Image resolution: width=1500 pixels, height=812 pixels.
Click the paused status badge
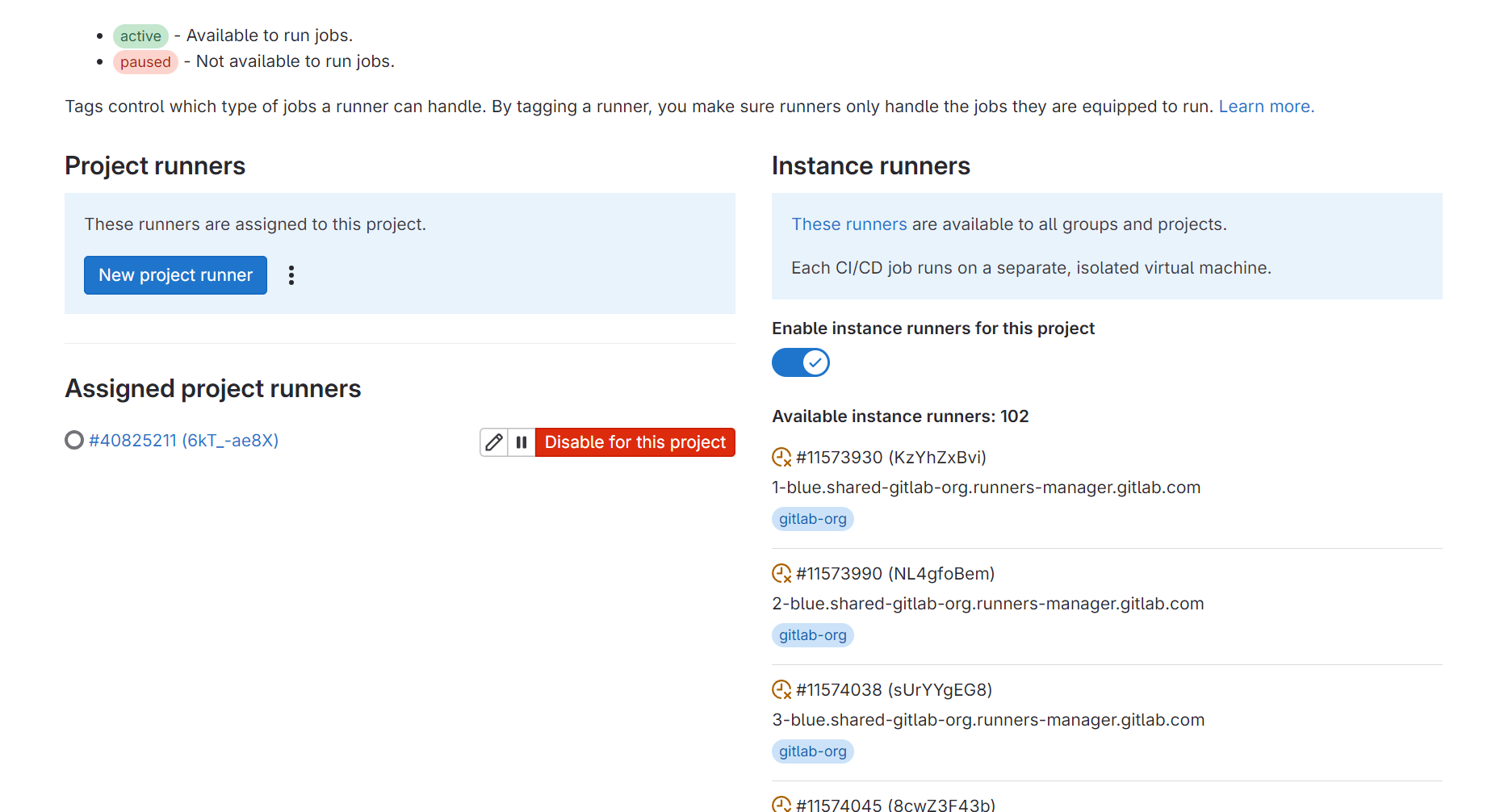point(145,62)
